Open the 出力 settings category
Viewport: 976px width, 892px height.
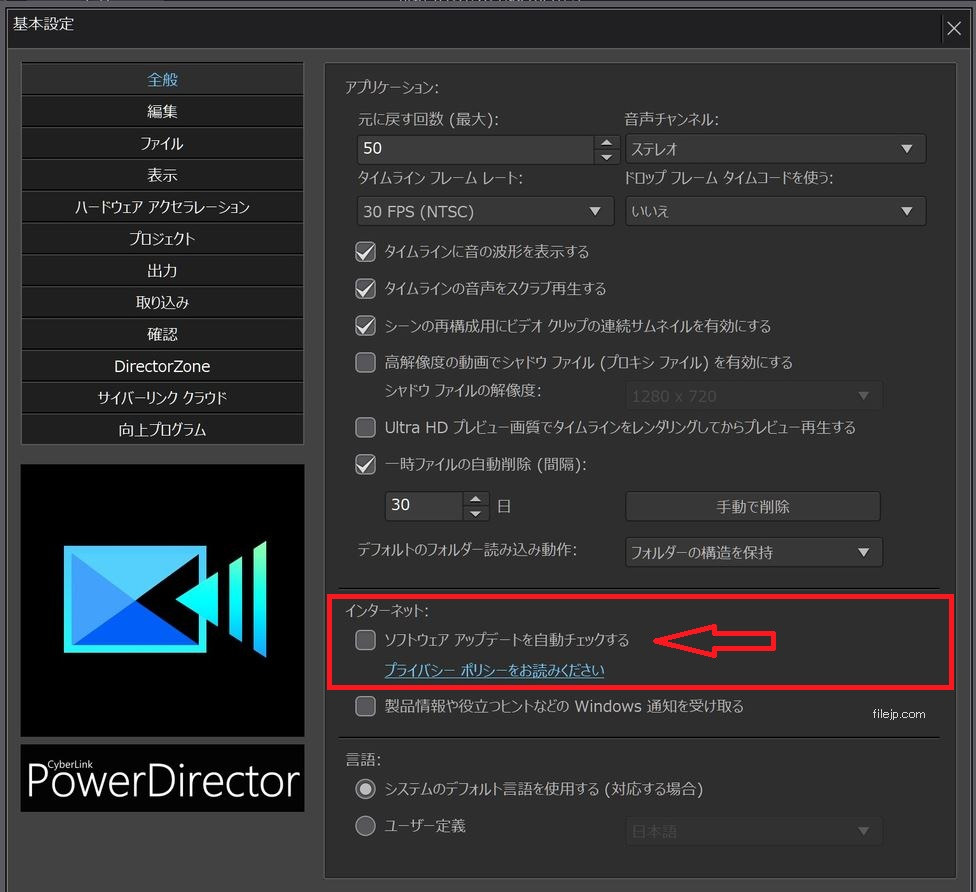click(162, 270)
